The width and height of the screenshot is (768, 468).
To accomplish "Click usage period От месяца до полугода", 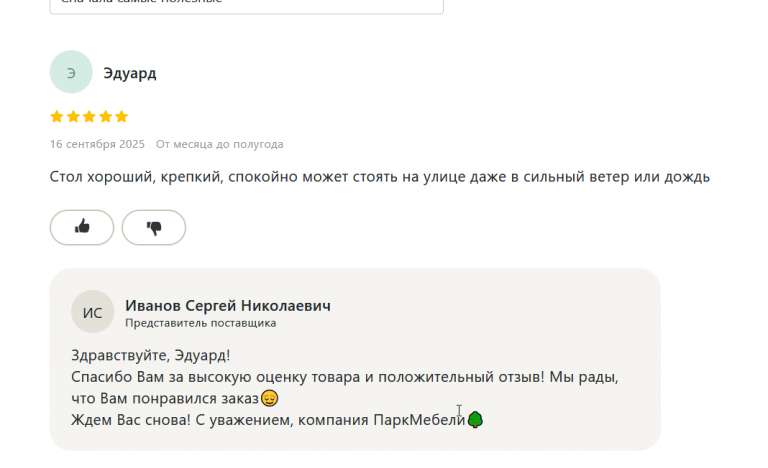I will 219,144.
